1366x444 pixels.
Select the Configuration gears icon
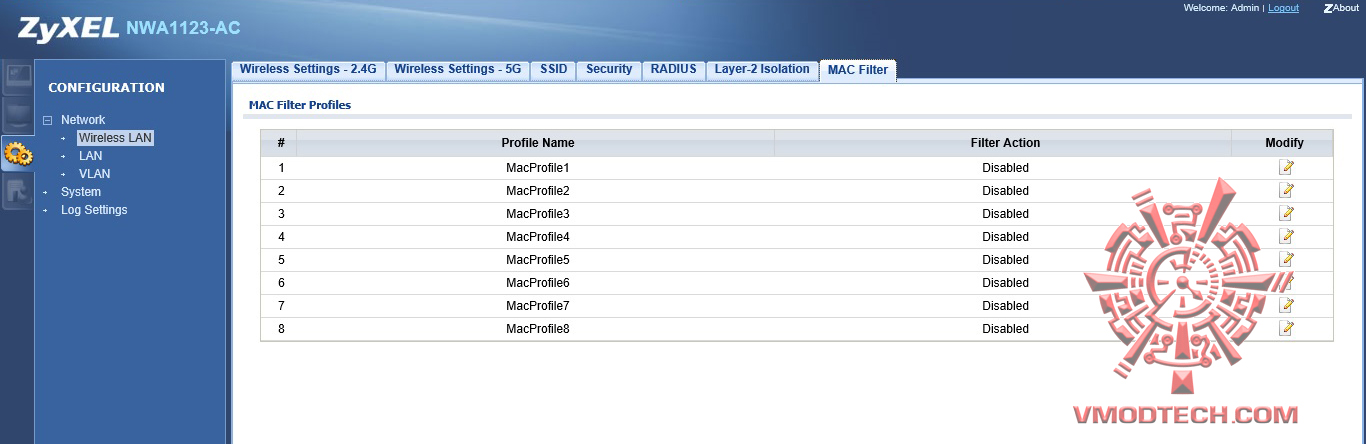tap(17, 153)
